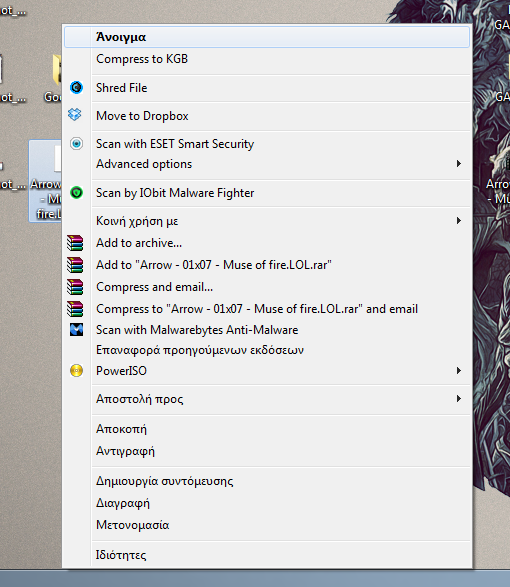The height and width of the screenshot is (587, 510).
Task: Open Ιδιότητες file properties
Action: point(267,554)
